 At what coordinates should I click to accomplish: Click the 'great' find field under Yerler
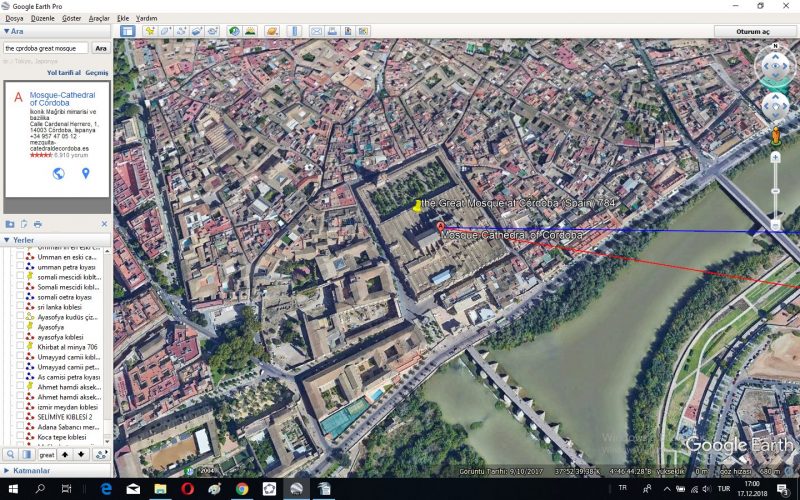click(x=46, y=455)
